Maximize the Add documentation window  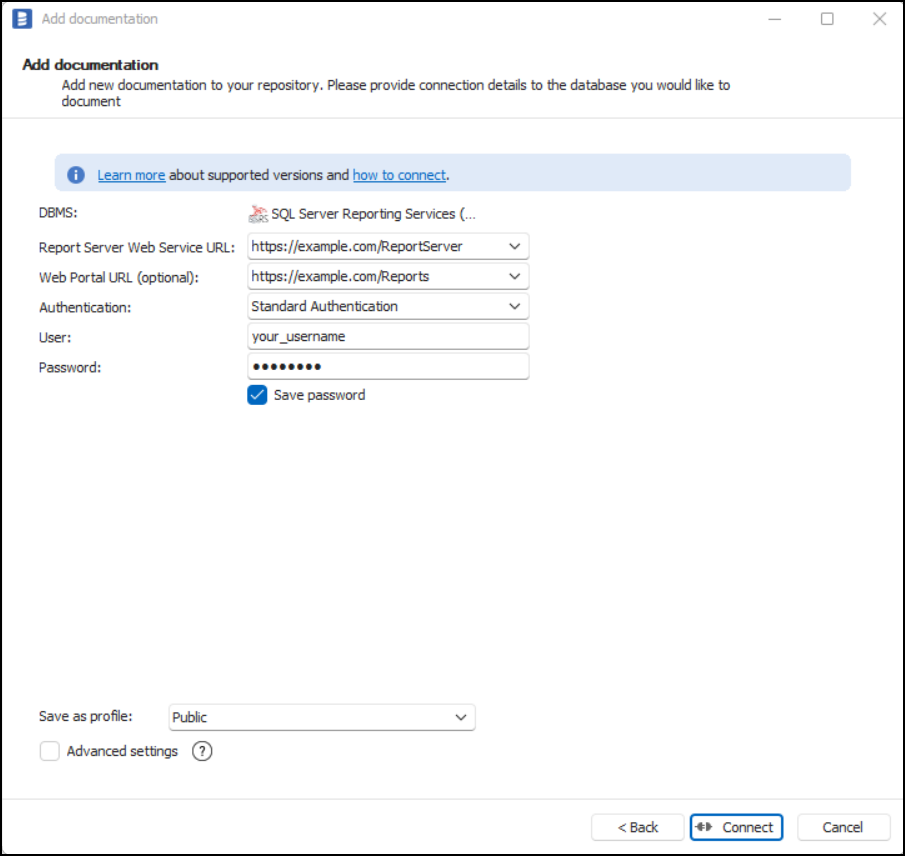coord(827,19)
